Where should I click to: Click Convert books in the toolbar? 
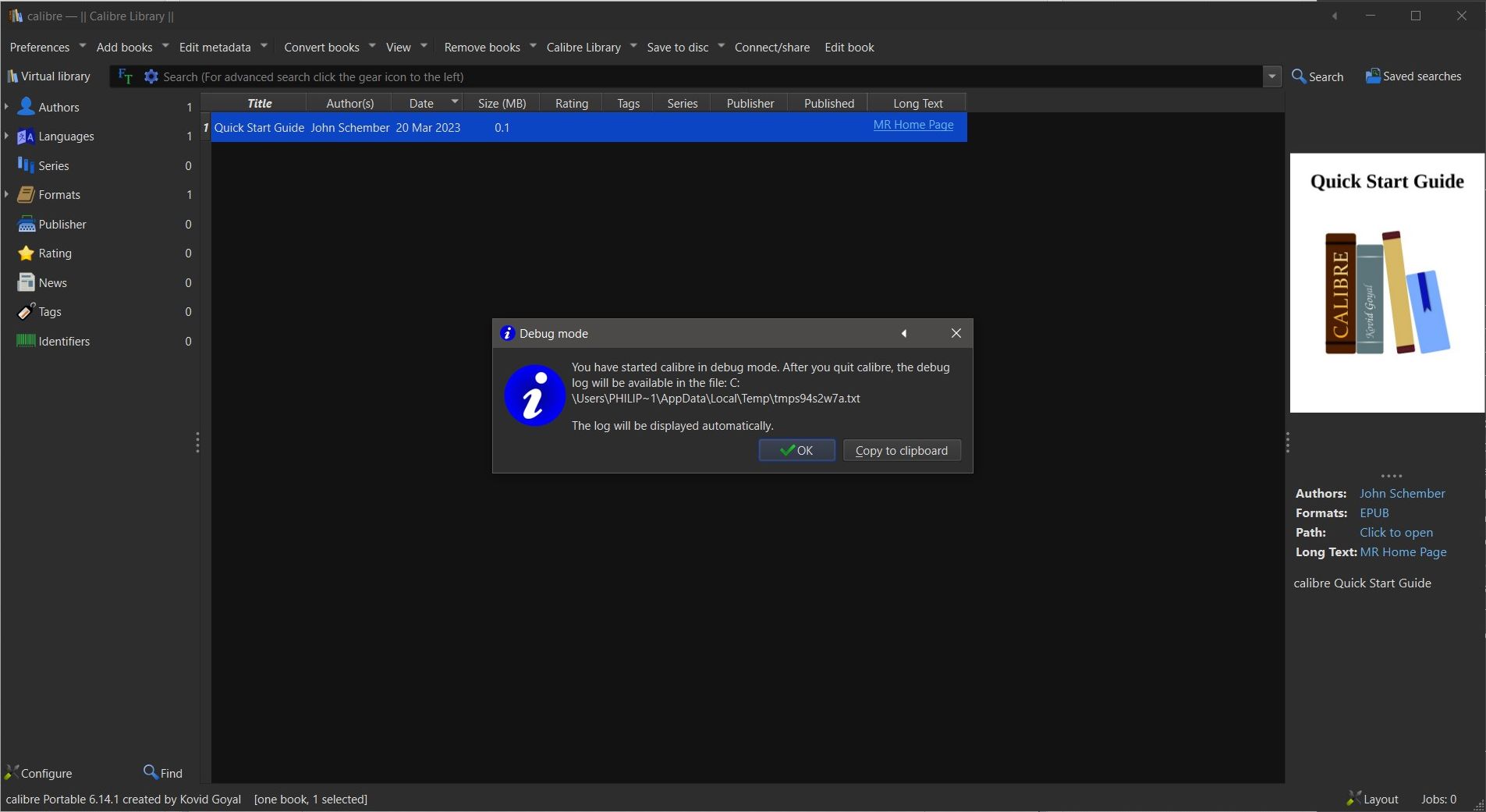coord(321,48)
